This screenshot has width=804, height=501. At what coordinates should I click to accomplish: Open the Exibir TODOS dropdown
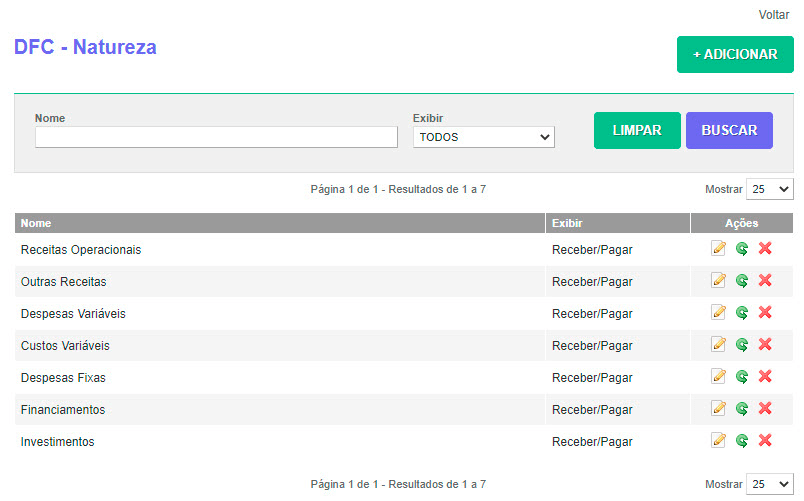pos(483,137)
